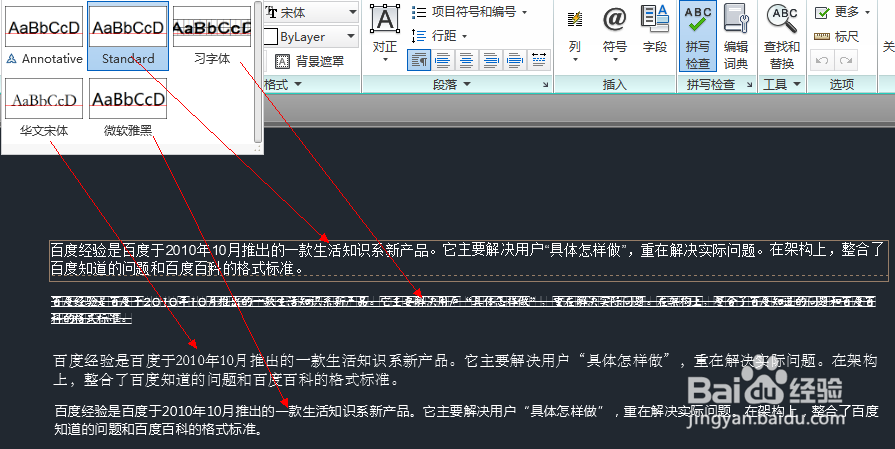Open the 行距 line spacing dropdown
The width and height of the screenshot is (895, 449).
pos(440,36)
